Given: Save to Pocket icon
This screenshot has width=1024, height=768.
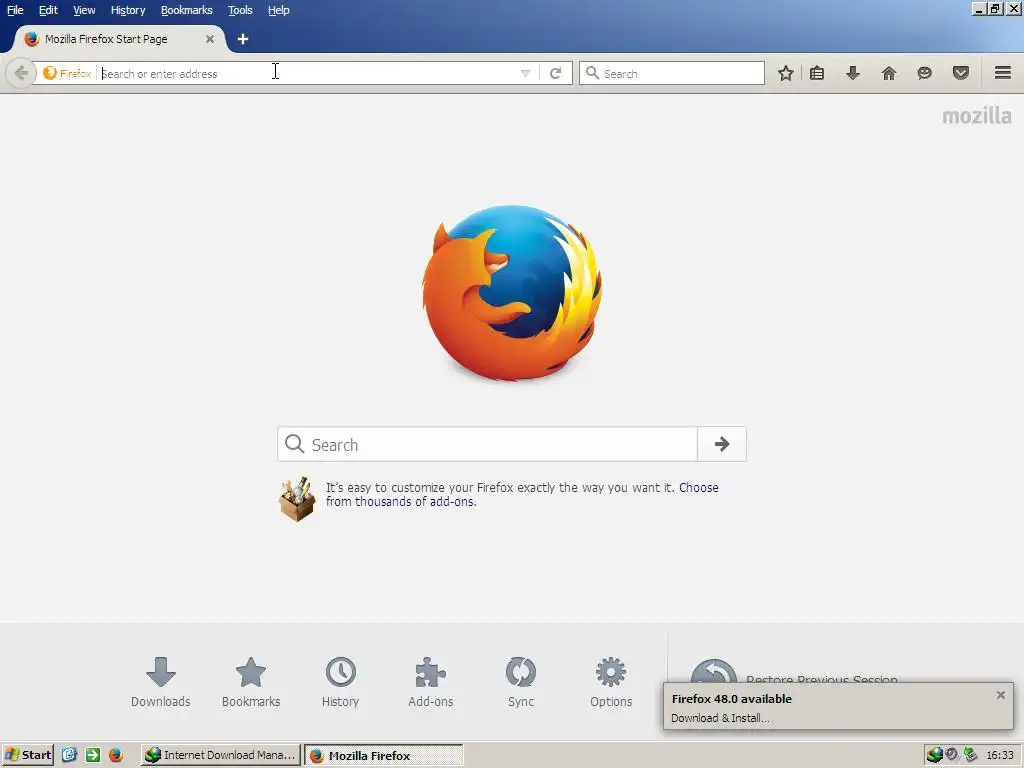Looking at the screenshot, I should pos(961,73).
